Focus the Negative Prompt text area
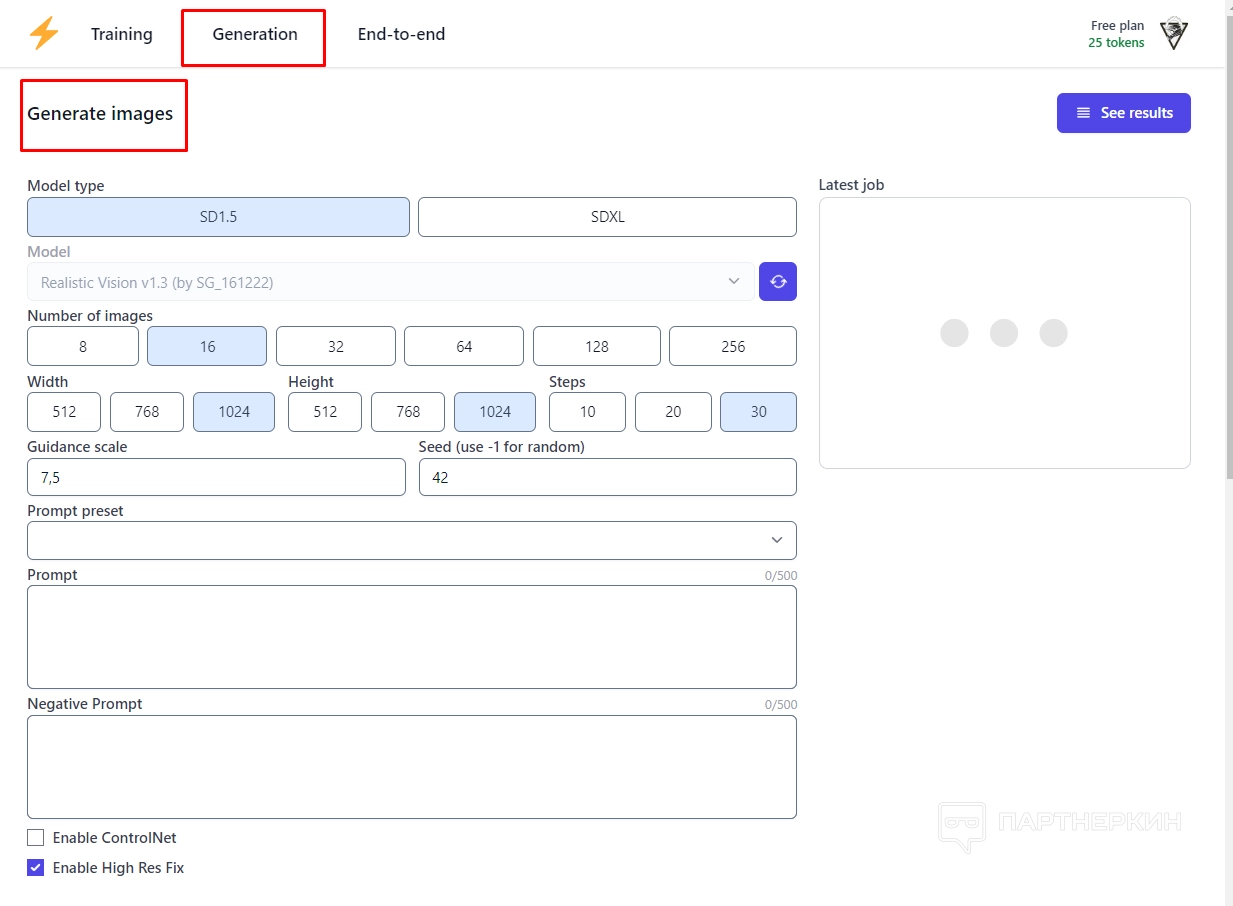This screenshot has height=906, width=1233. [x=411, y=767]
